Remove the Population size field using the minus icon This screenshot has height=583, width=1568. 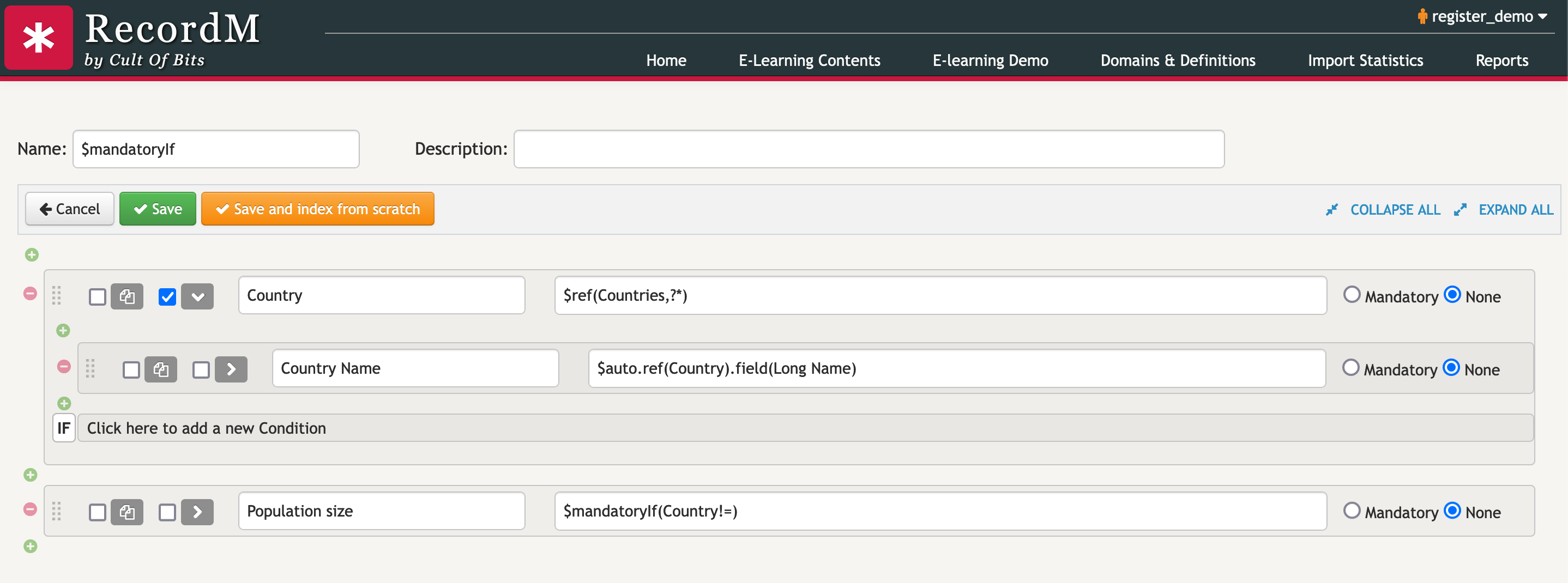tap(30, 509)
